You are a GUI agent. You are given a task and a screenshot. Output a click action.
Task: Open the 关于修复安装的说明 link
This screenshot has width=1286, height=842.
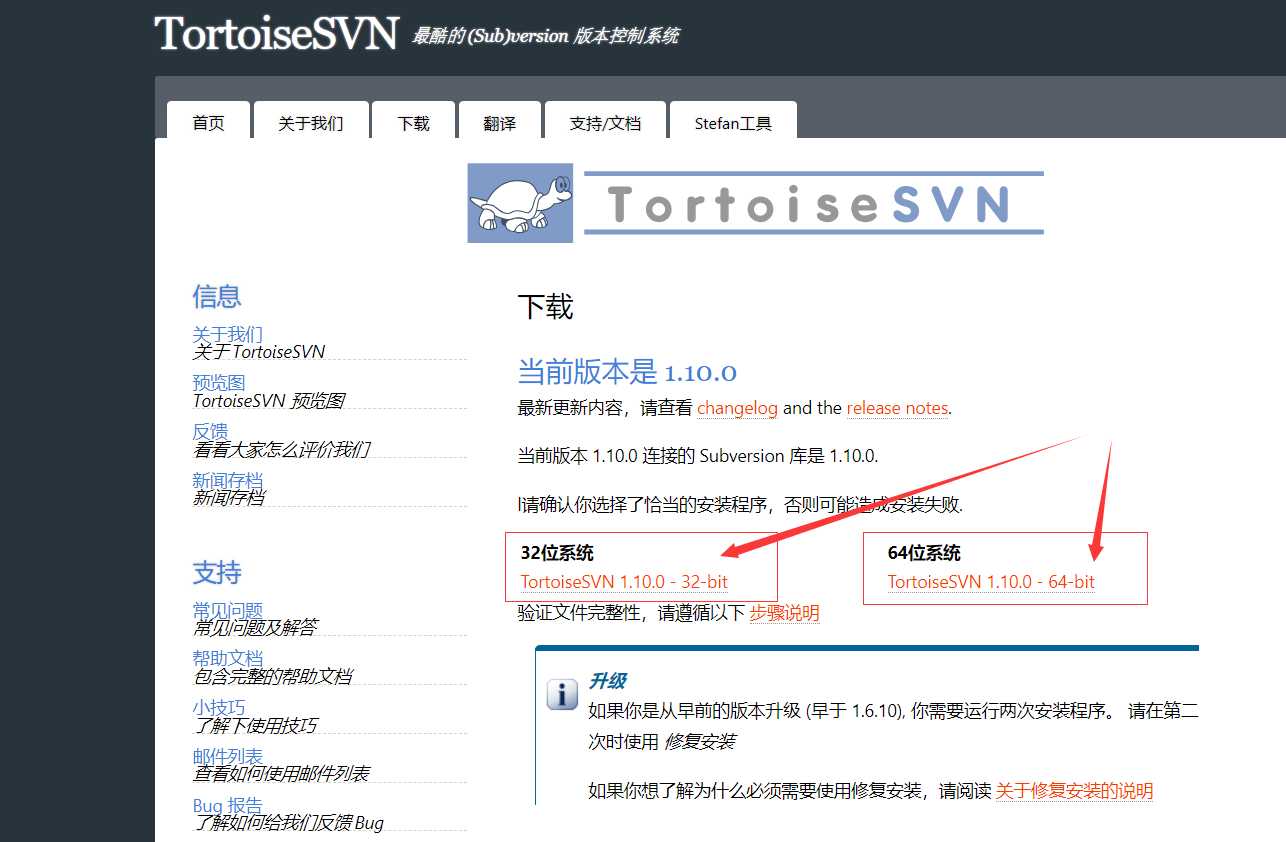click(x=1074, y=791)
